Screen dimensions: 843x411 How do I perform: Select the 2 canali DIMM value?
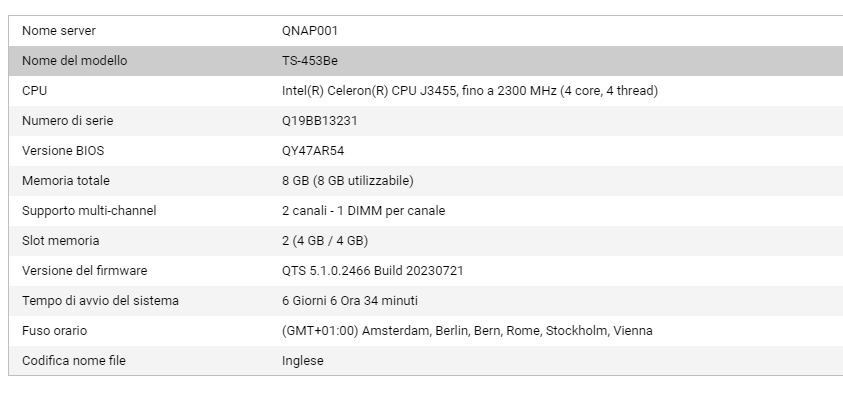363,211
